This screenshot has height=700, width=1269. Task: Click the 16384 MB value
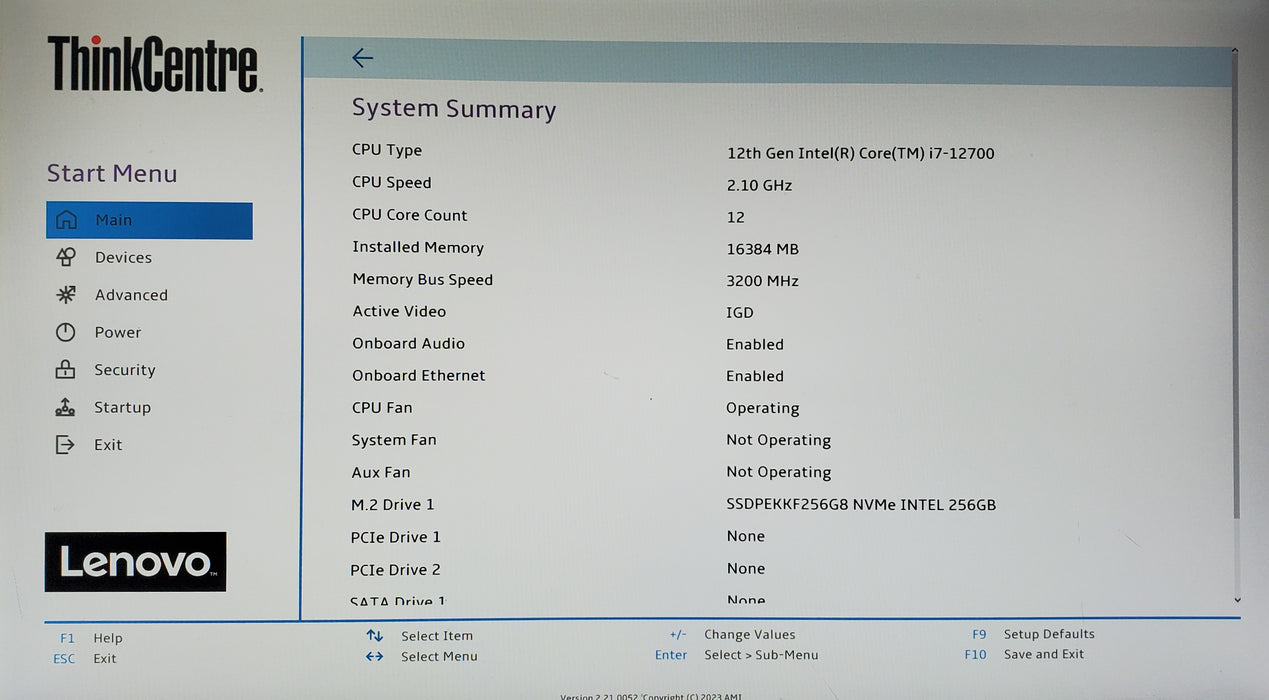[x=763, y=250]
